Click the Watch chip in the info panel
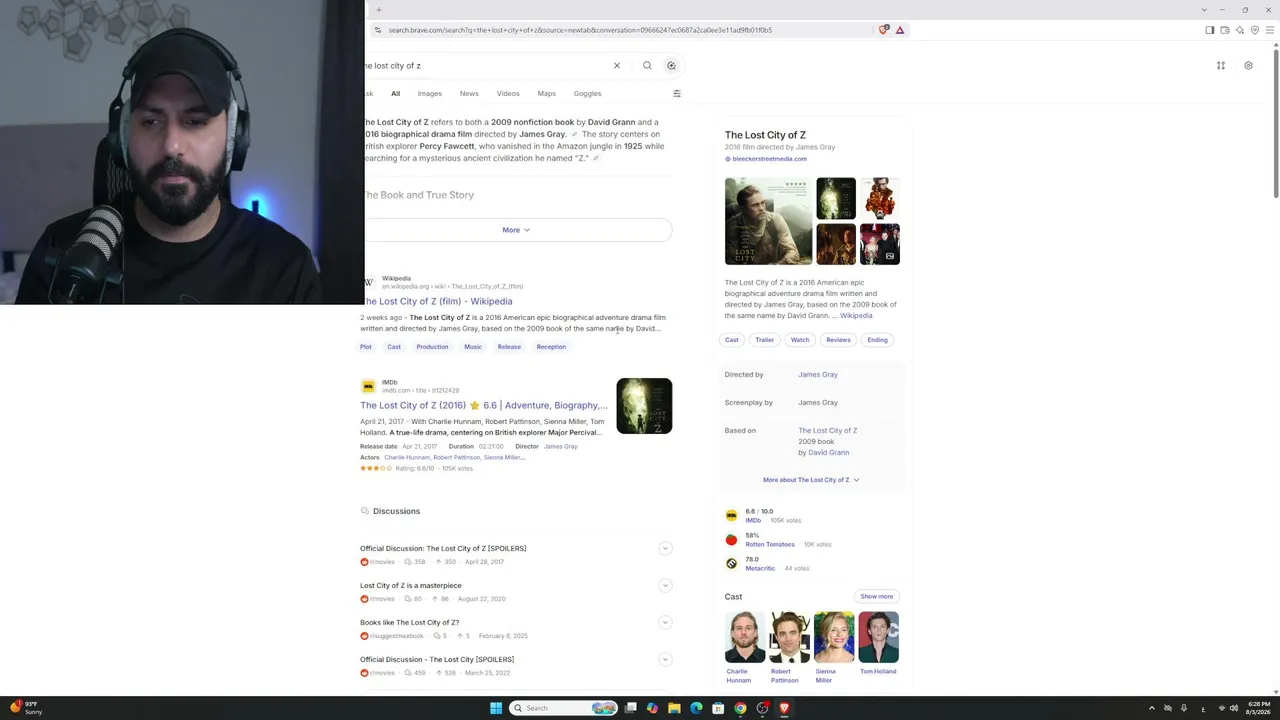The width and height of the screenshot is (1280, 720). 800,340
